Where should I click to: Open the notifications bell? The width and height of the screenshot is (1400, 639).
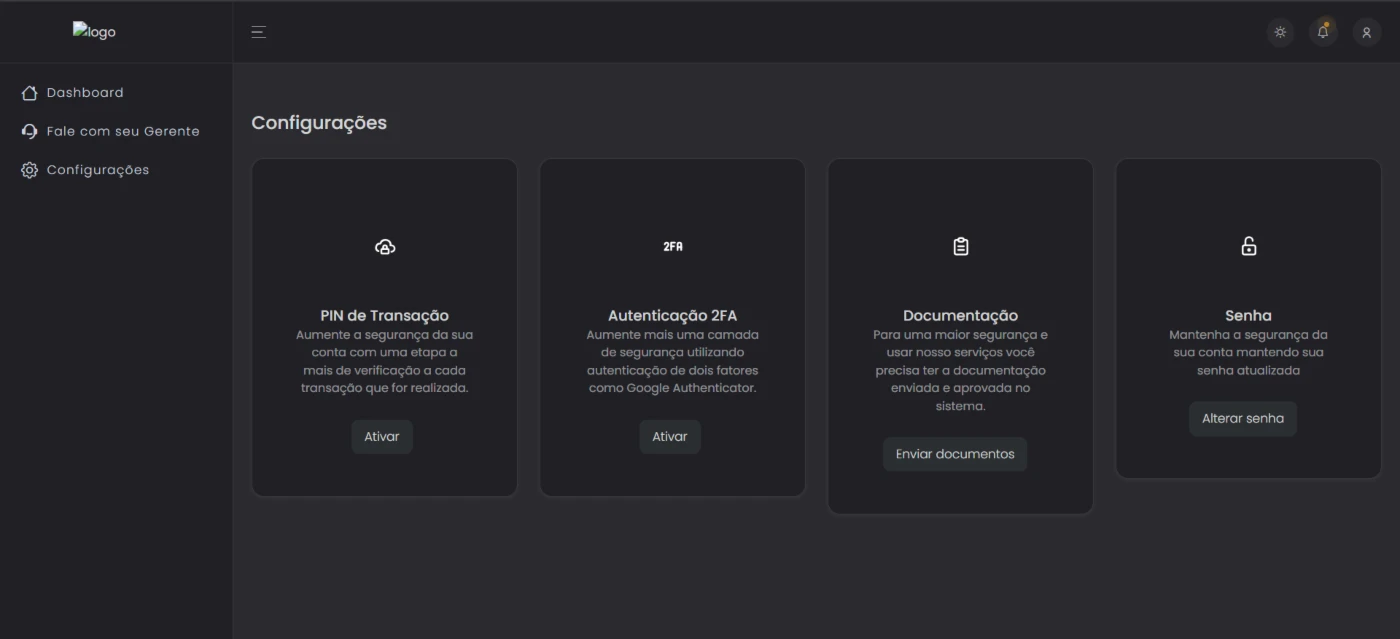pyautogui.click(x=1323, y=32)
